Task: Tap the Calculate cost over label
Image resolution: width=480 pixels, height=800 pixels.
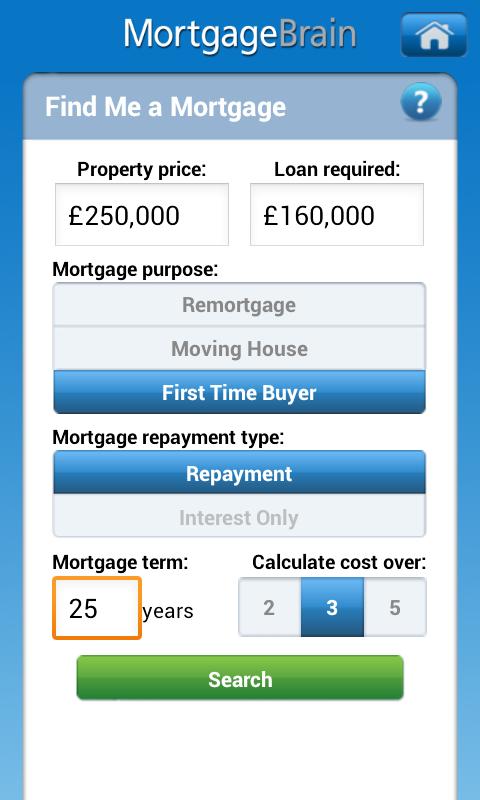Action: pyautogui.click(x=339, y=562)
